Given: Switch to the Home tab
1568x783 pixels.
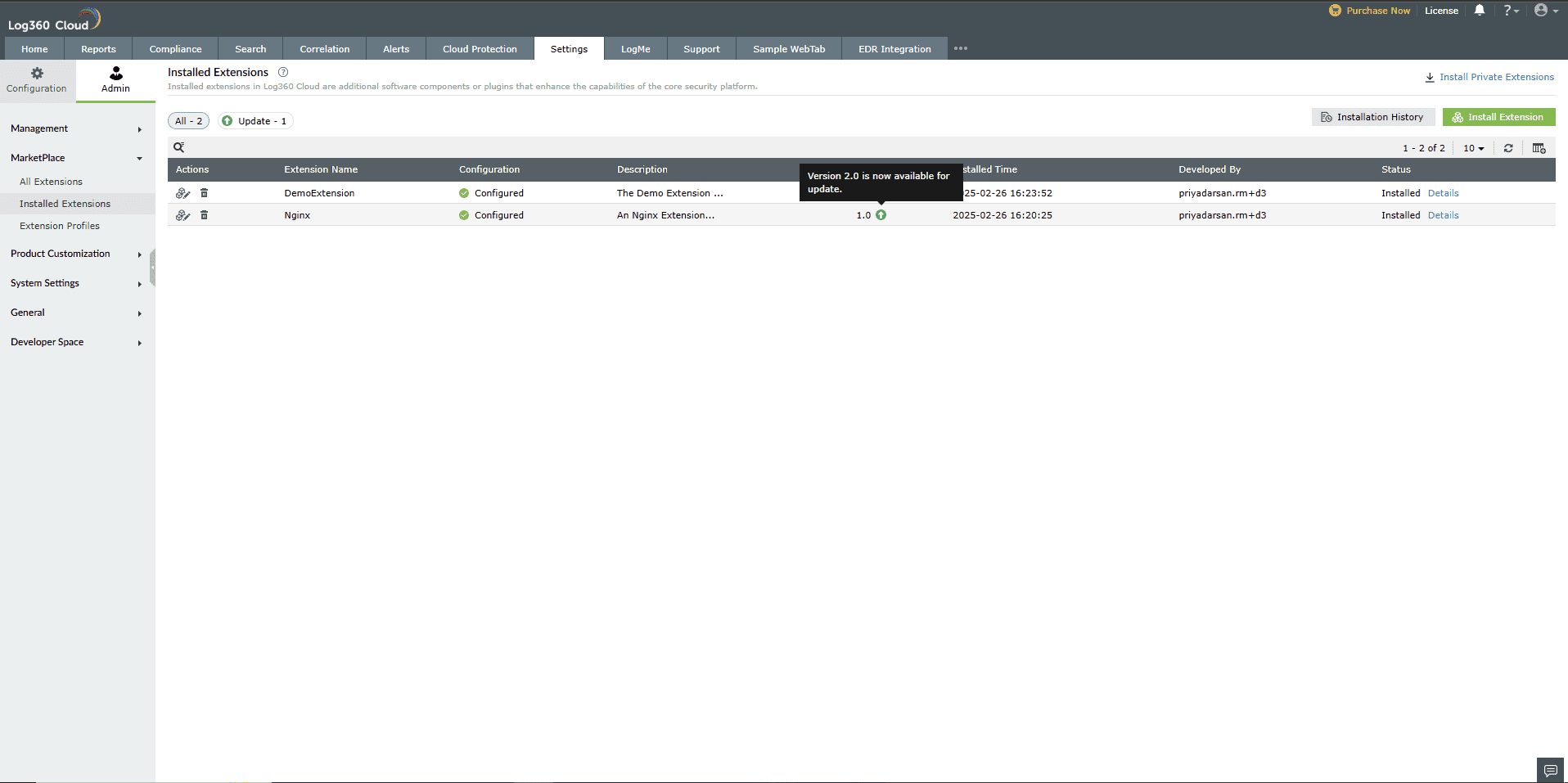Looking at the screenshot, I should click(x=34, y=49).
